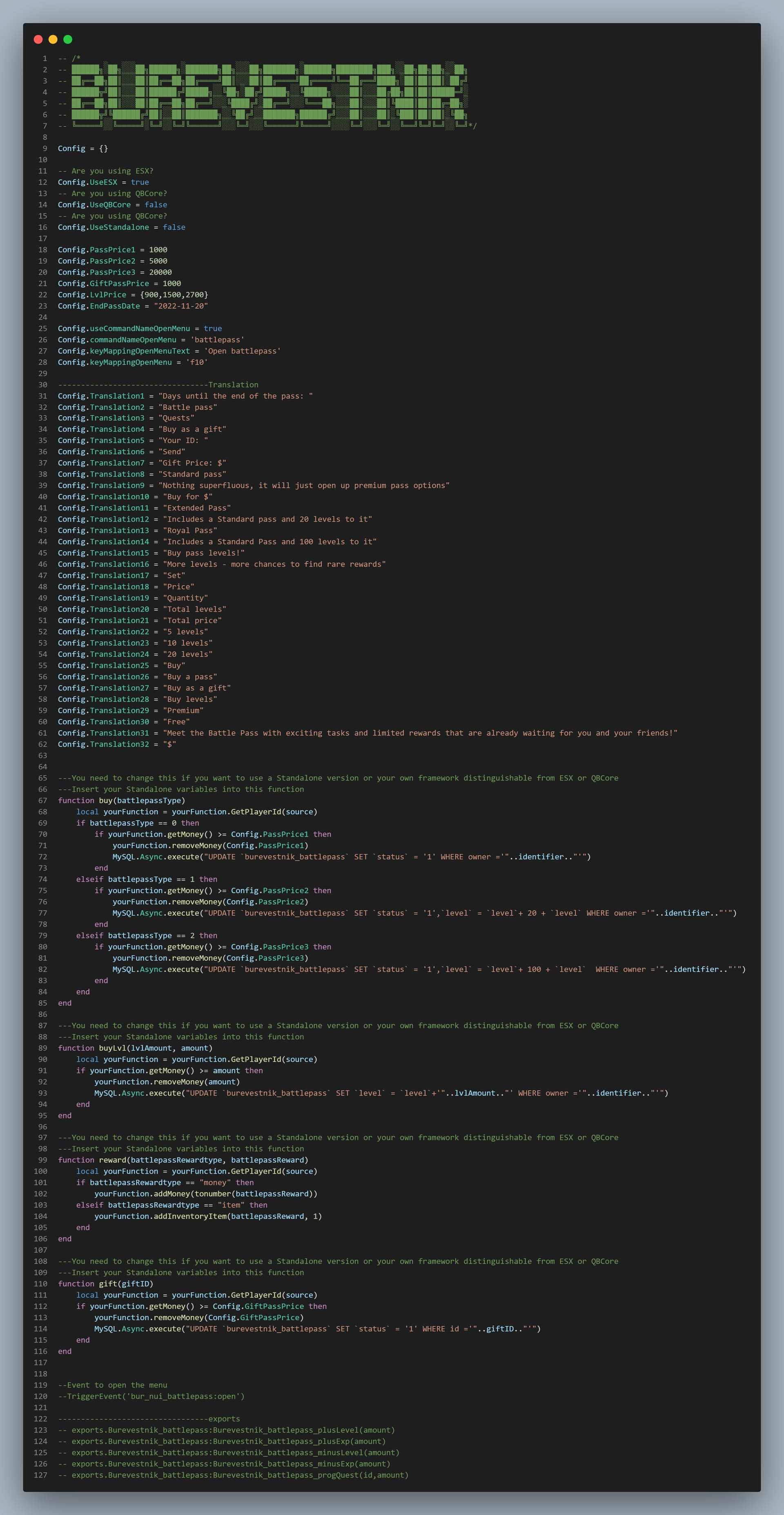This screenshot has width=784, height=1515.
Task: Click the true value of Config.UseESX
Action: [140, 182]
